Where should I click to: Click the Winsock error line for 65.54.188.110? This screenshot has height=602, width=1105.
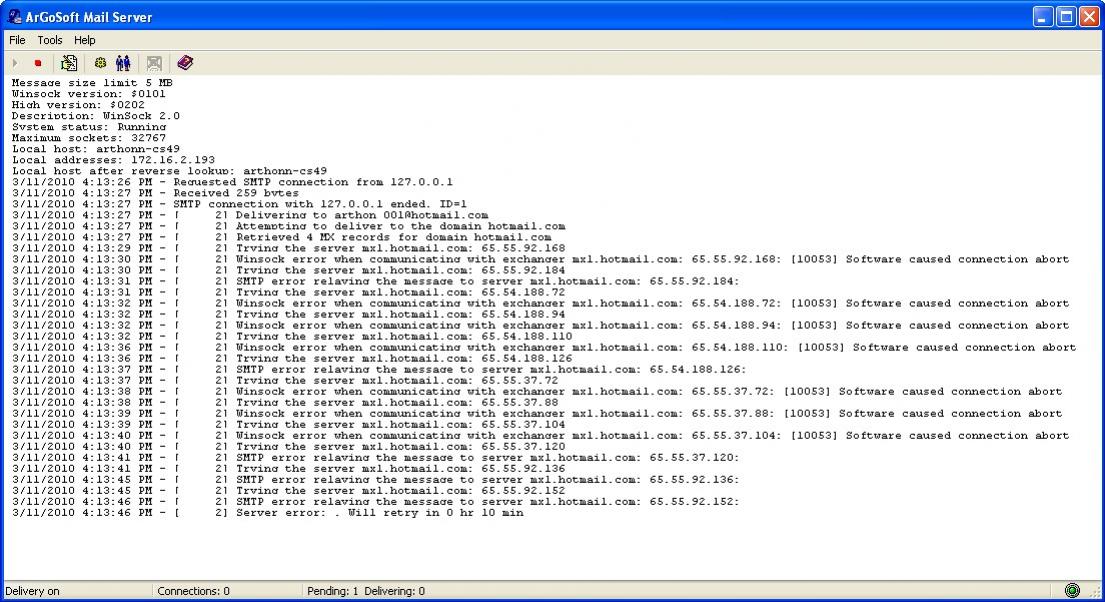pos(544,348)
